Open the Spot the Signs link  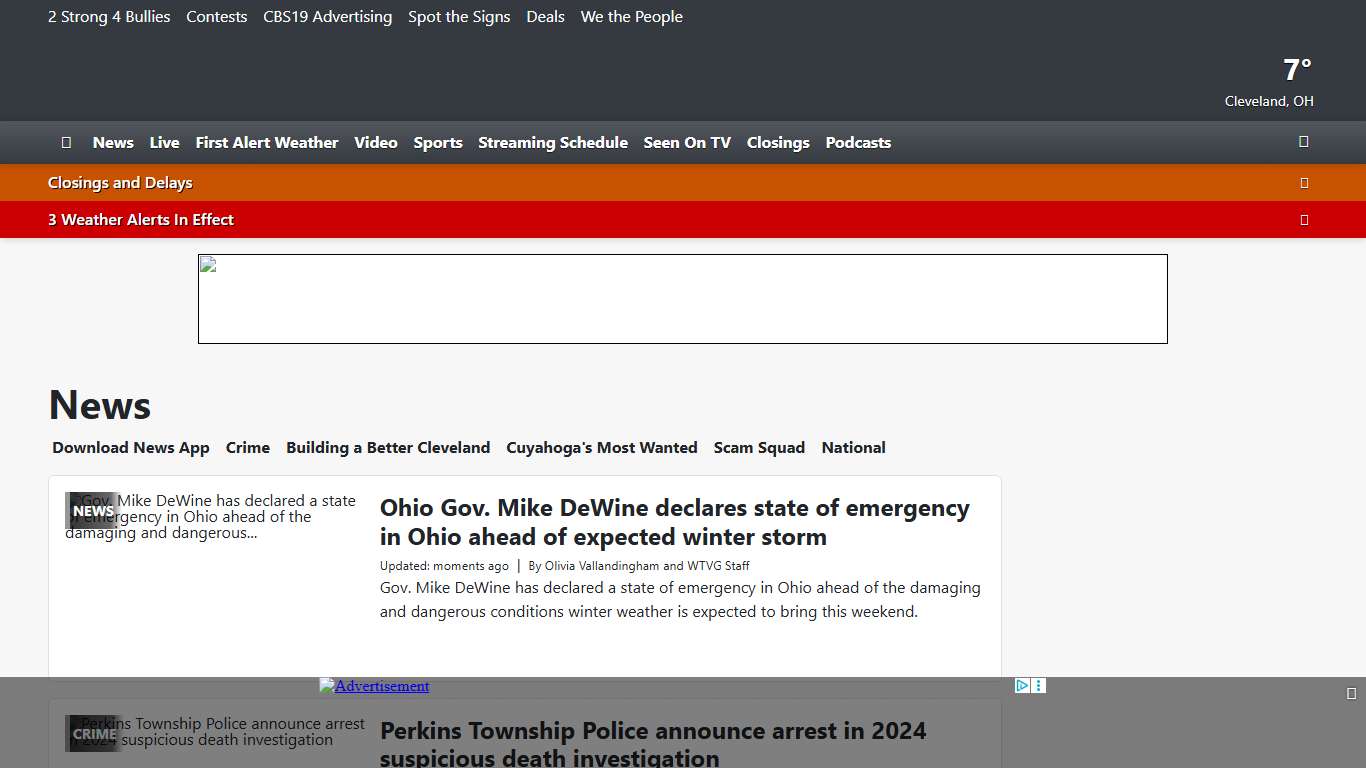459,17
